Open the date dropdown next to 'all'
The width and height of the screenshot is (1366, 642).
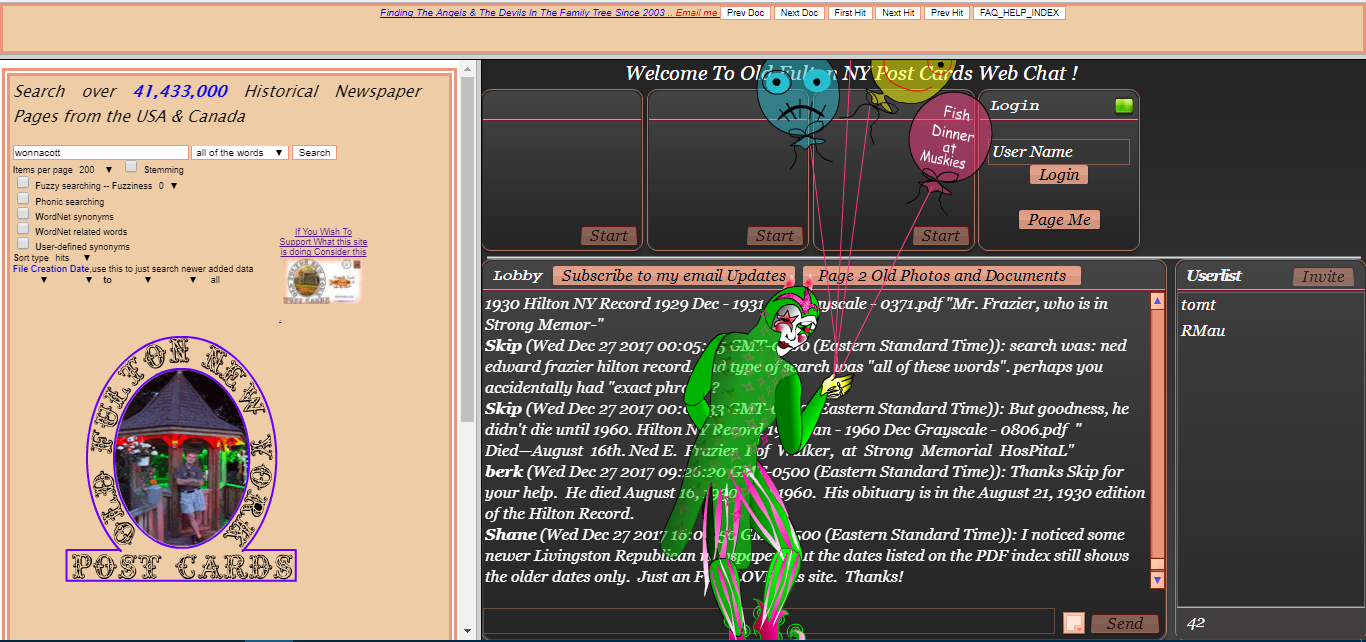[194, 280]
